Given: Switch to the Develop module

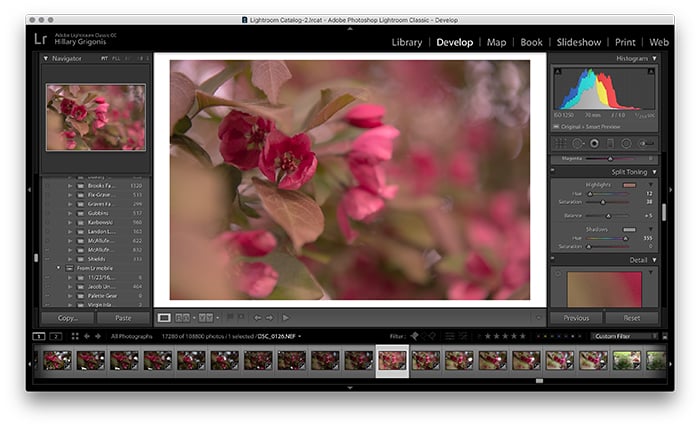Looking at the screenshot, I should 454,42.
